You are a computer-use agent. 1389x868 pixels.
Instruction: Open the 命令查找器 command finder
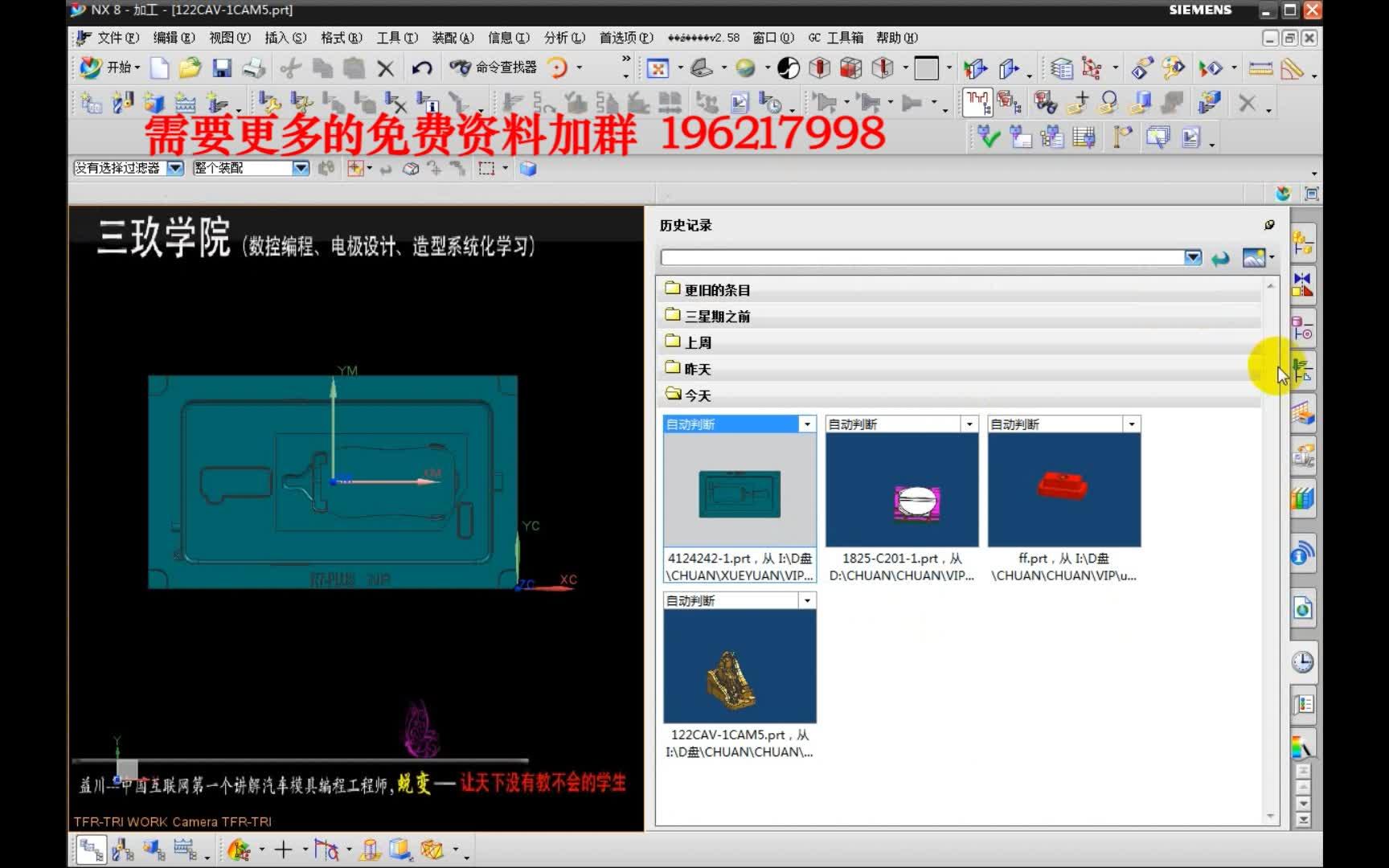click(x=493, y=68)
